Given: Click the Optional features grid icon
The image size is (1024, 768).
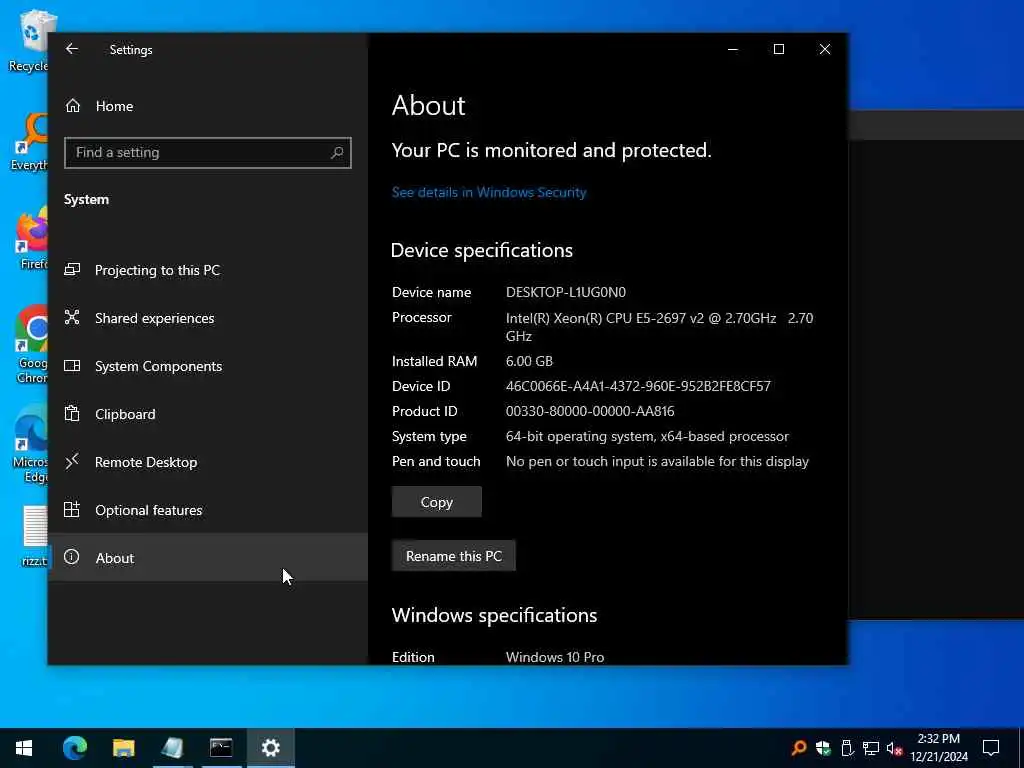Looking at the screenshot, I should 72,509.
